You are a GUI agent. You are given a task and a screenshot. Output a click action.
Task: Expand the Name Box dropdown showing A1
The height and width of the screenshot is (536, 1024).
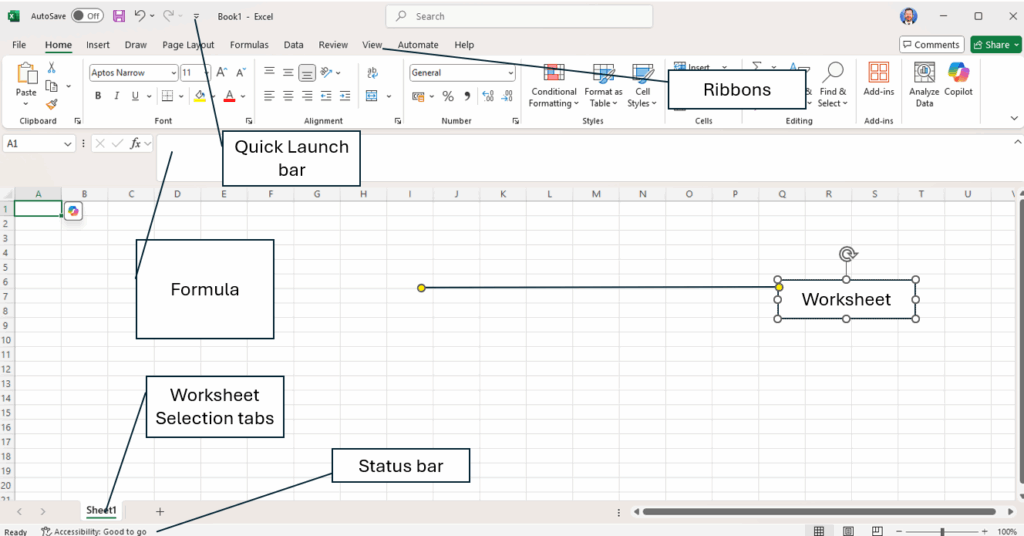(x=67, y=144)
